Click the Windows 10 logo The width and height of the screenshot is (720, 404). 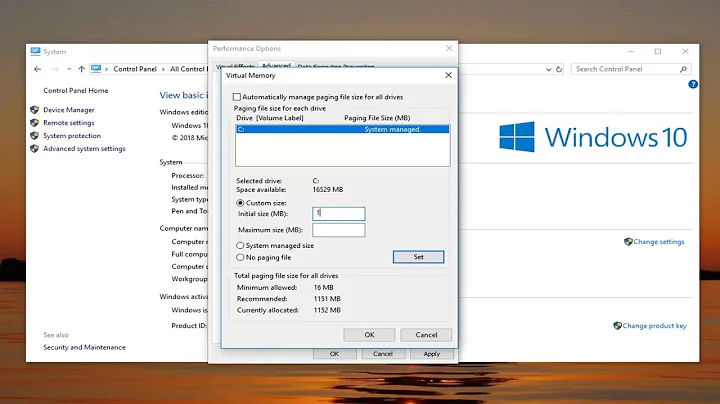[x=593, y=137]
